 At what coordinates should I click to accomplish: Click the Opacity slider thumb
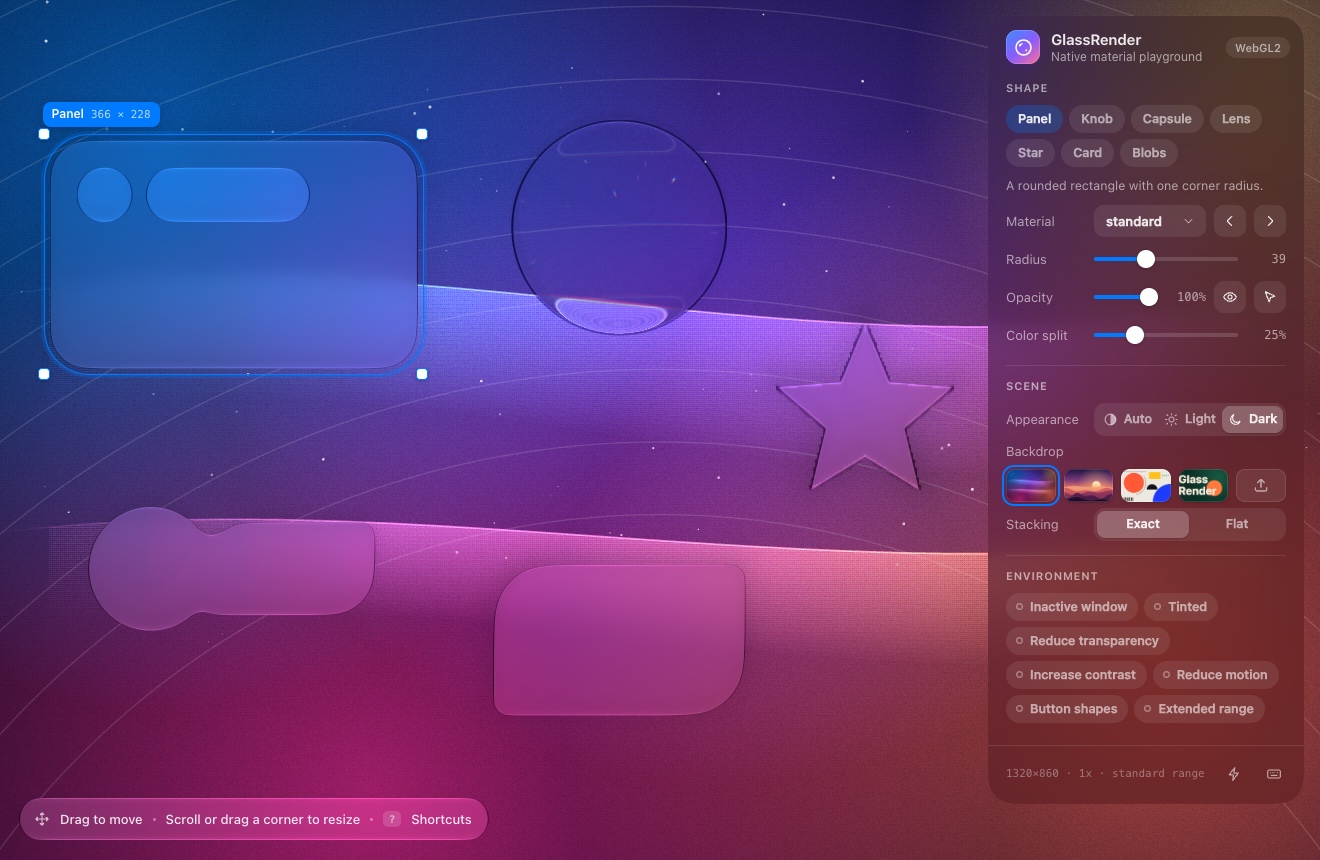tap(1149, 297)
